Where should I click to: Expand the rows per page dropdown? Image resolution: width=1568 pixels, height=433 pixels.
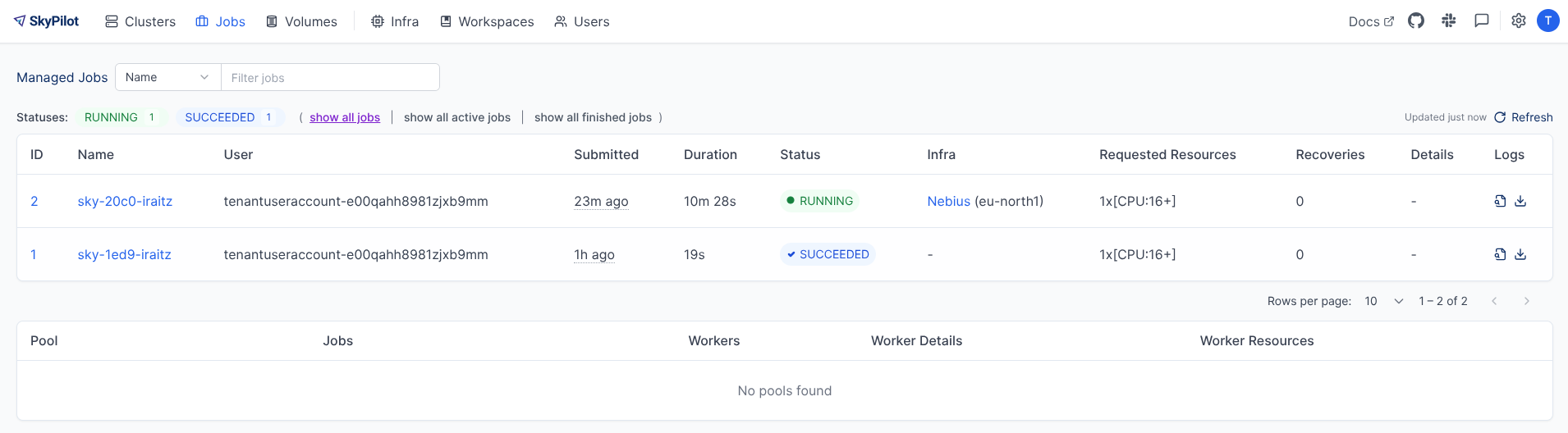tap(1384, 301)
